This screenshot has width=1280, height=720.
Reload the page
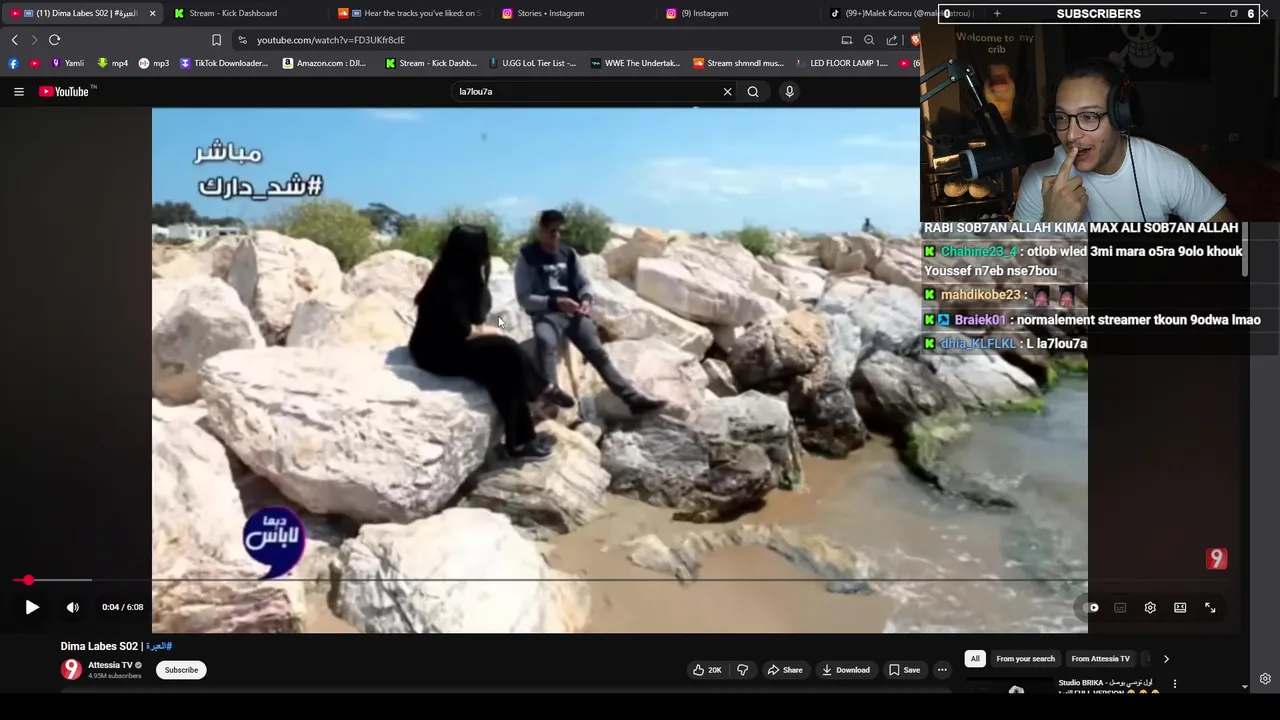(x=54, y=40)
